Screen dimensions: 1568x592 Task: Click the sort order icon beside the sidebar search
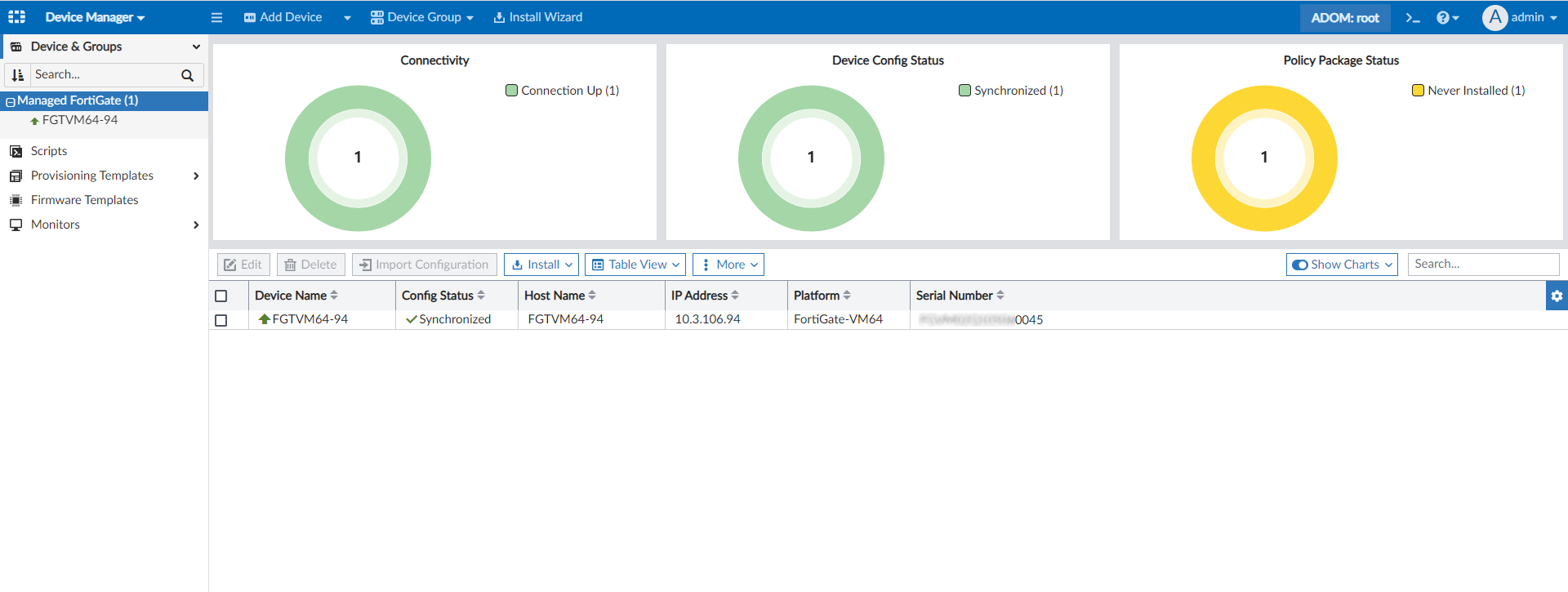18,74
